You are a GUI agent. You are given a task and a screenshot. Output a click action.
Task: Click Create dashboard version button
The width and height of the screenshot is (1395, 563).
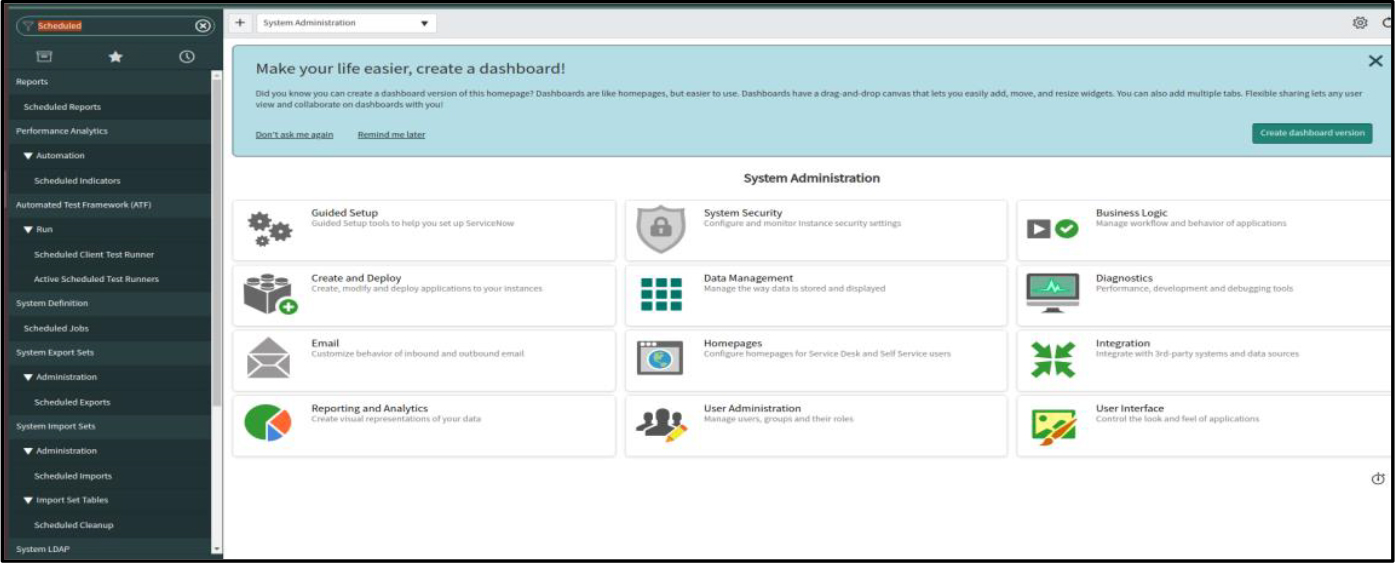click(x=1312, y=133)
